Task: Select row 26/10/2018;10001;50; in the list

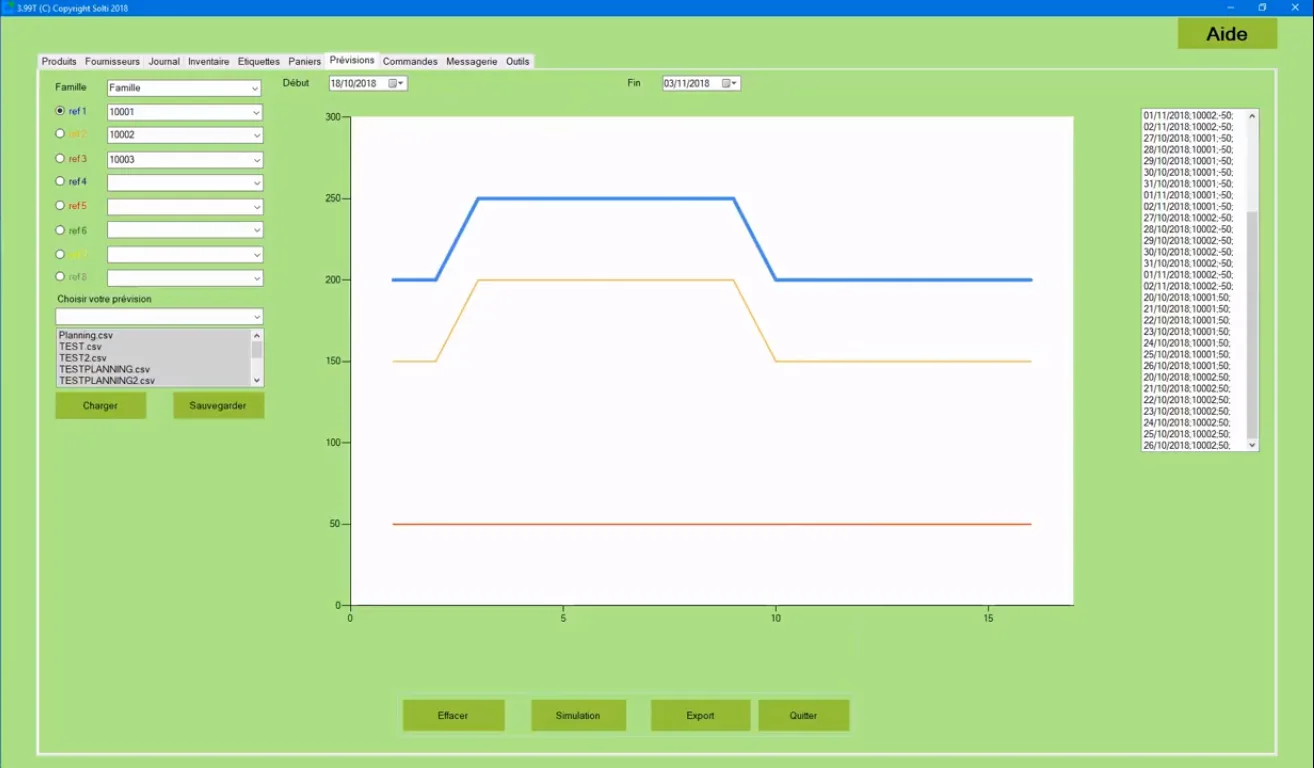Action: point(1187,366)
